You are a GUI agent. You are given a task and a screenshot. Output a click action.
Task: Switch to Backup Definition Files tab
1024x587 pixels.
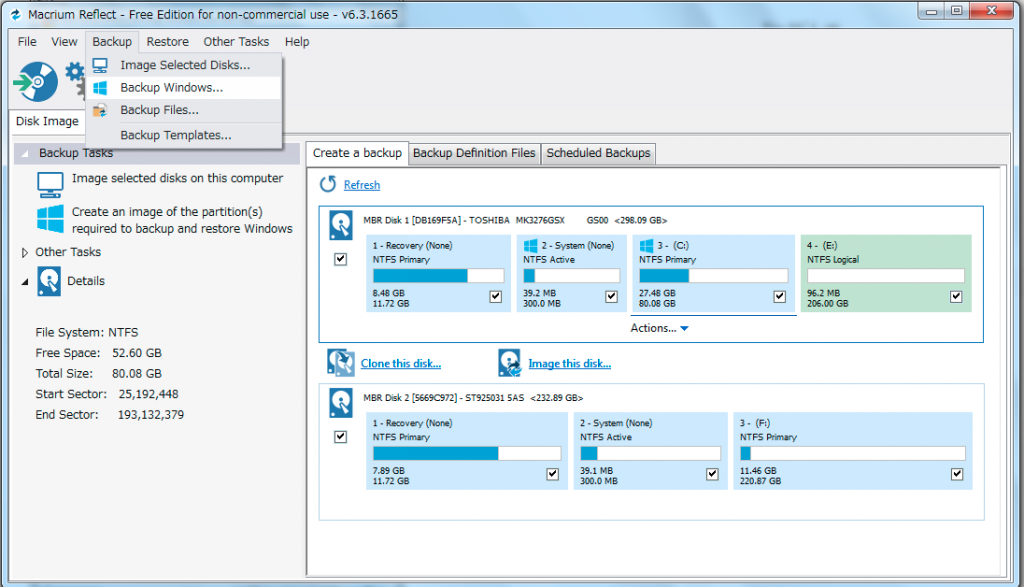pos(474,153)
